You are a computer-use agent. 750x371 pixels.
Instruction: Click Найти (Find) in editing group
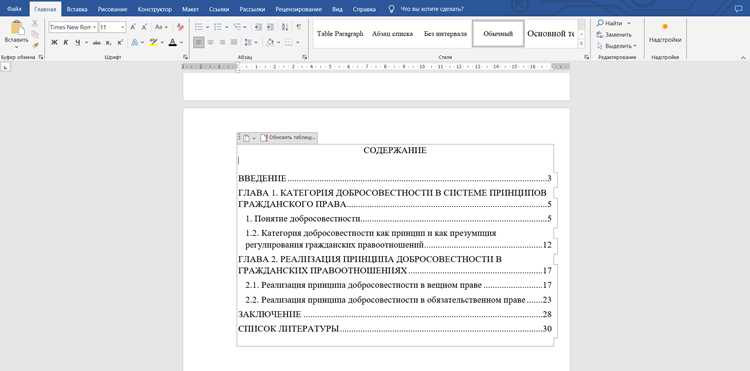click(609, 23)
